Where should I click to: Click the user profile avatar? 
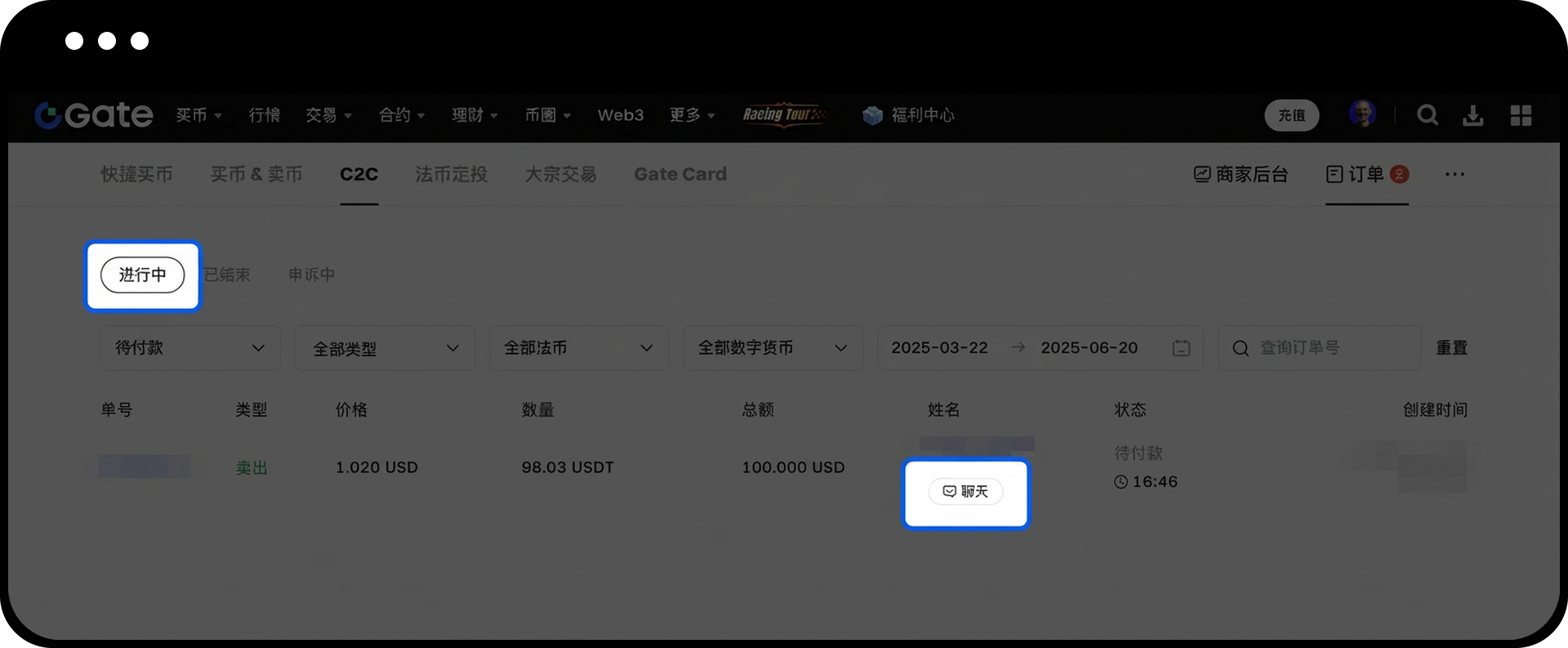click(x=1361, y=114)
